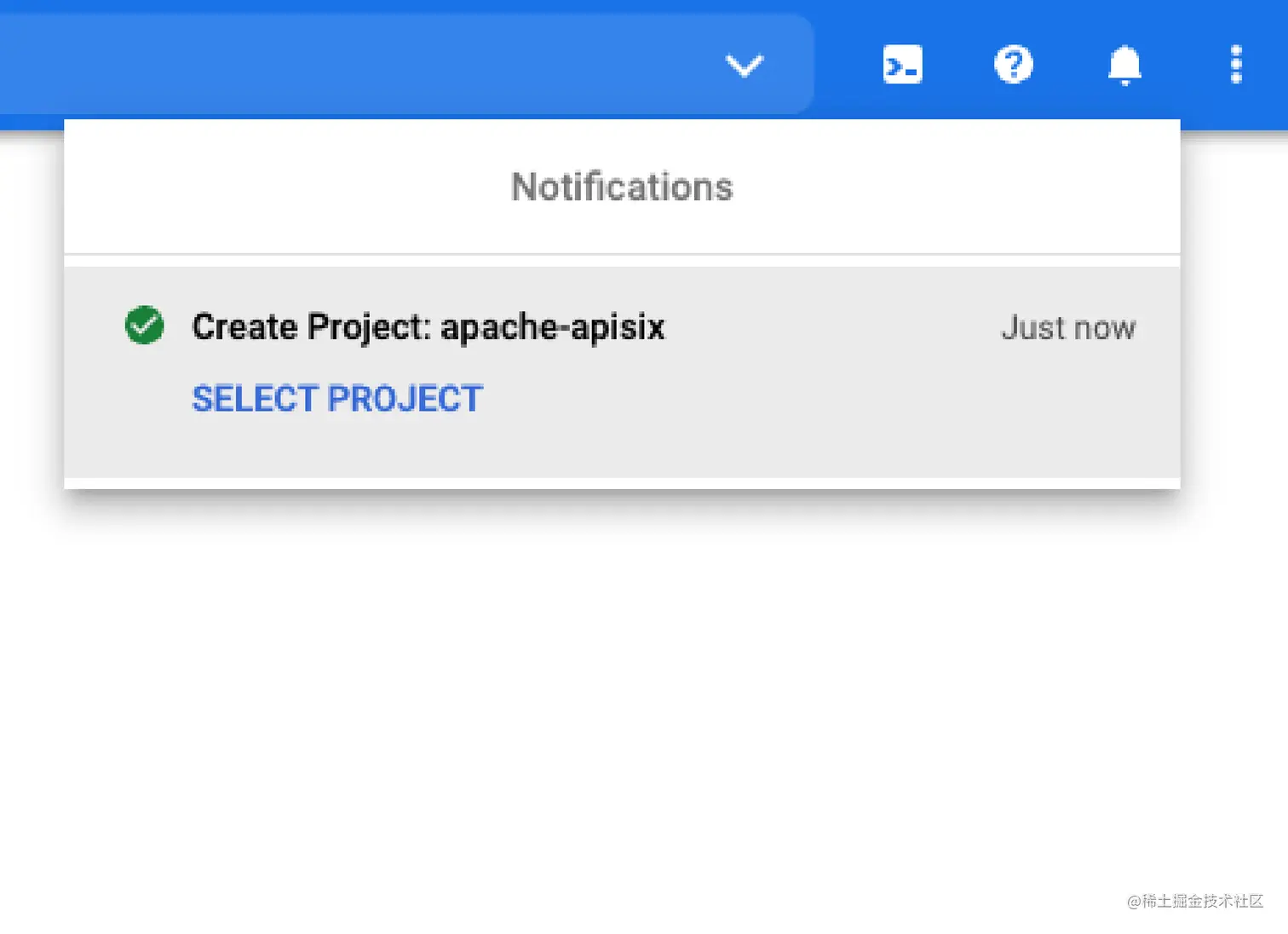Click the SELECT PROJECT link
This screenshot has width=1288, height=934.
pyautogui.click(x=337, y=399)
